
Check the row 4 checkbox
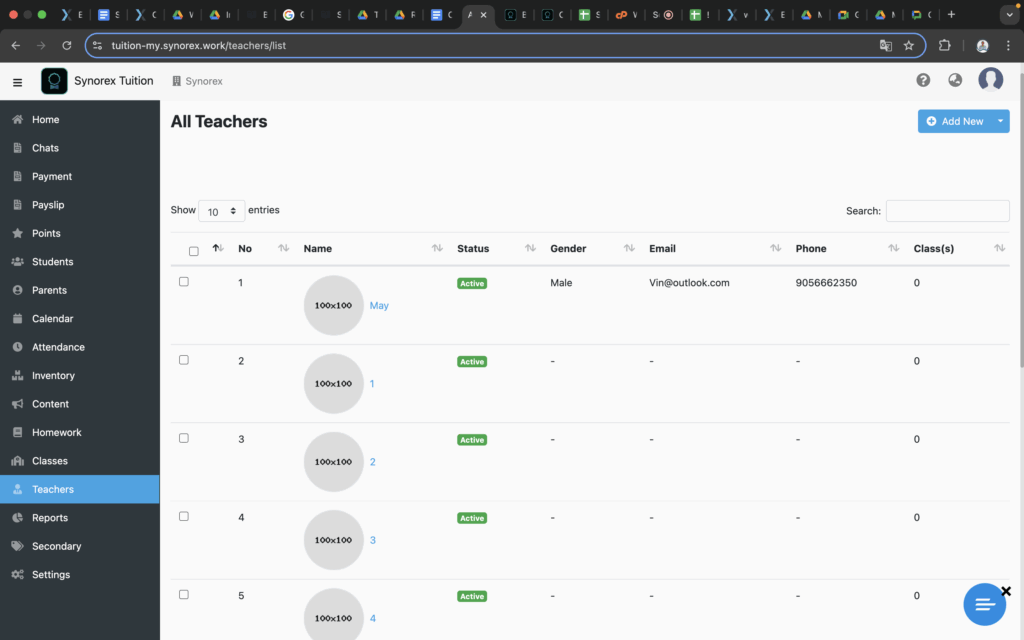tap(184, 517)
